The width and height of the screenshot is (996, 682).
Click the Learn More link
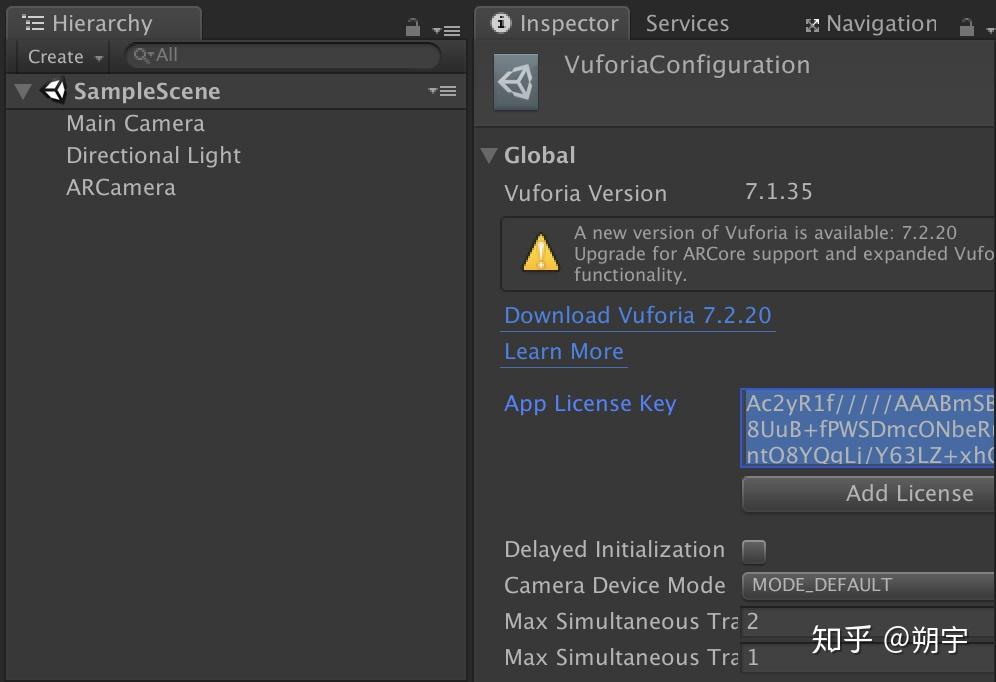click(564, 351)
